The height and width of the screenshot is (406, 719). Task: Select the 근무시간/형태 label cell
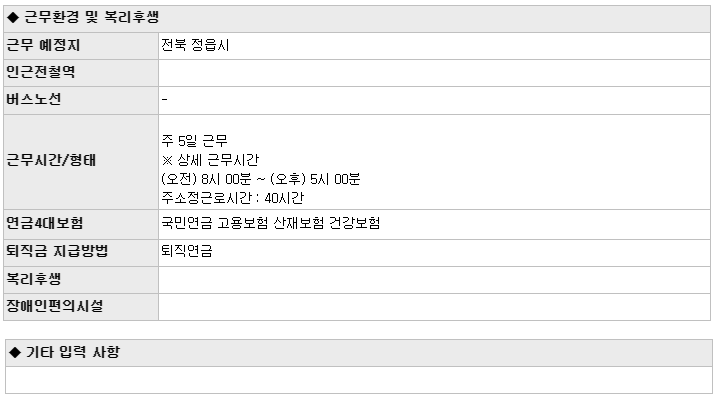[x=81, y=162]
